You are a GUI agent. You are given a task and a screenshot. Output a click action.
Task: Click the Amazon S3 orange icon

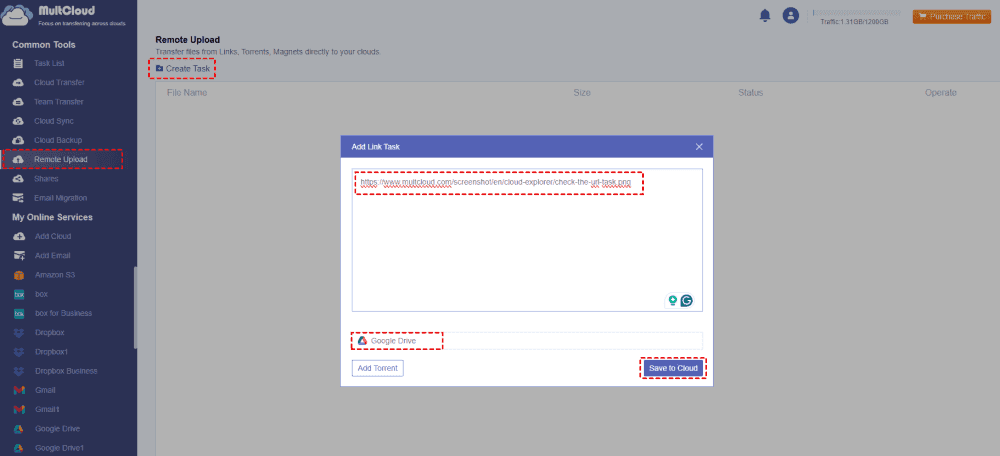click(19, 275)
